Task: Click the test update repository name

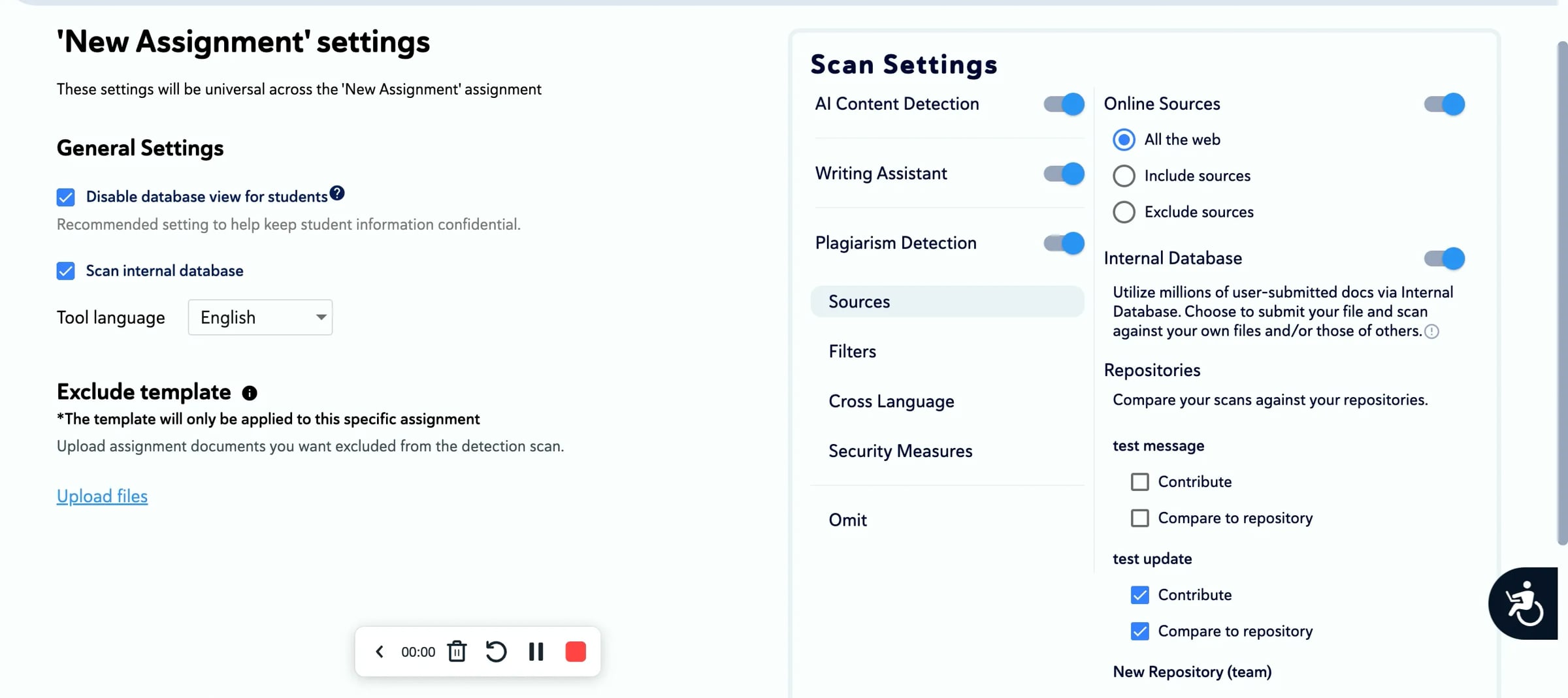Action: 1152,559
